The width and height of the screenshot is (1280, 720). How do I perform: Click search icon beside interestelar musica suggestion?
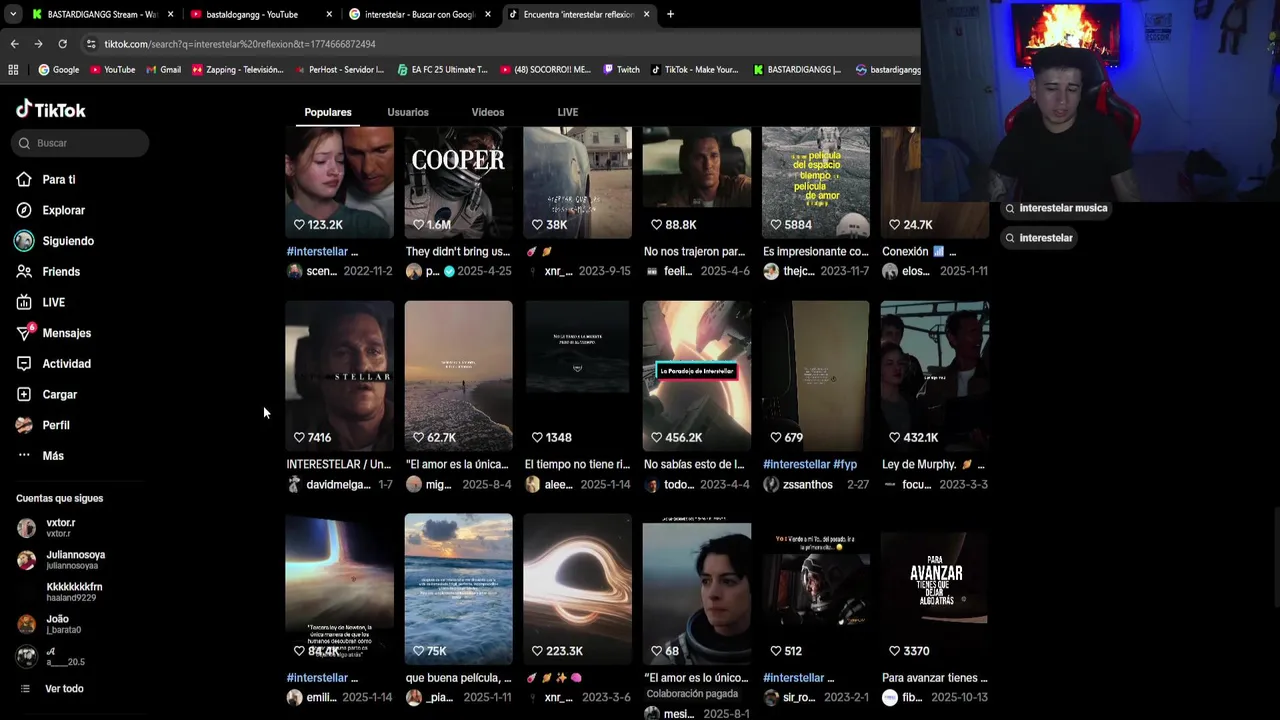(x=1010, y=208)
